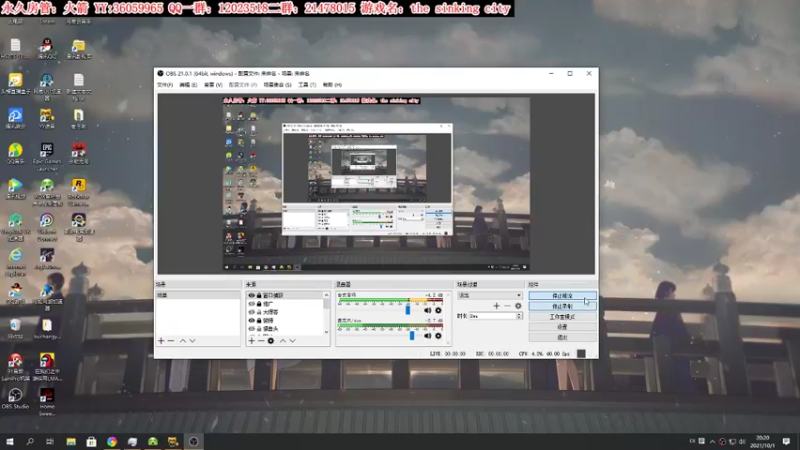Mute the desktop audio speaker icon
The image size is (800, 450).
[x=428, y=310]
